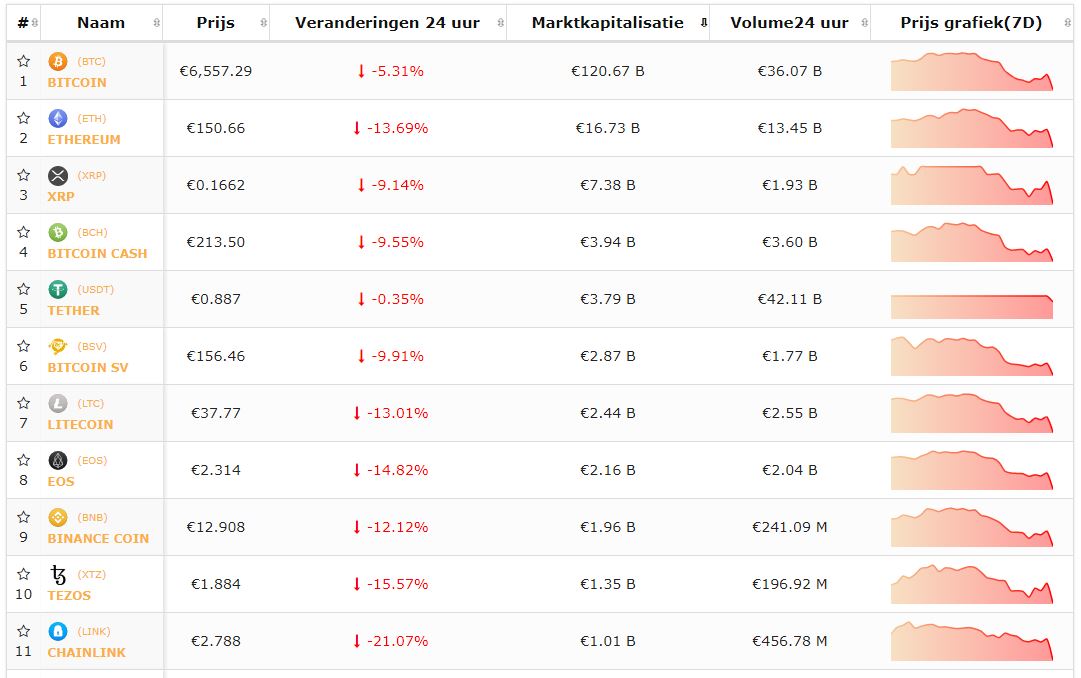Click the Ethereum diamond logo icon
Viewport: 1081px width, 678px height.
tap(58, 119)
